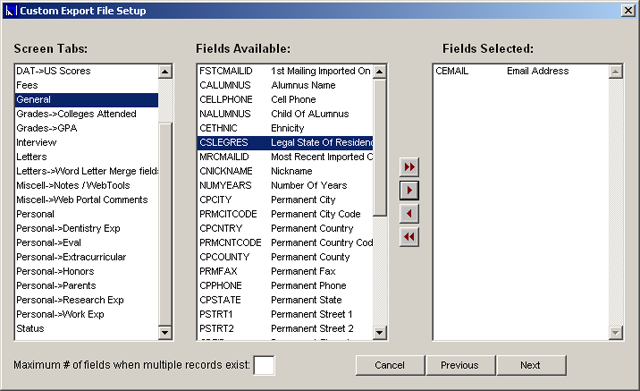Click the Screen Tabs scrollbar thumb
The height and width of the screenshot is (391, 640).
[165, 223]
